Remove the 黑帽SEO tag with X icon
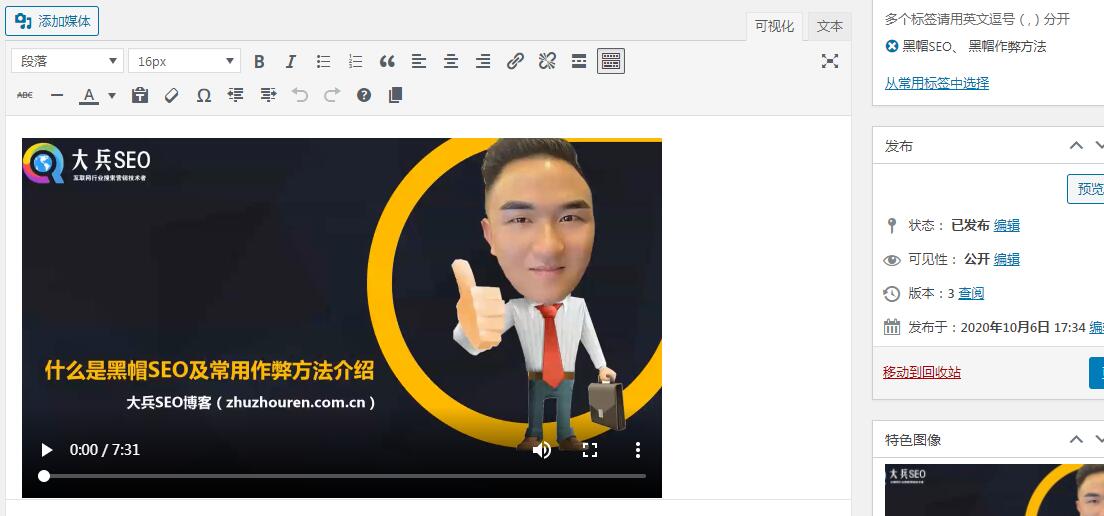Image resolution: width=1104 pixels, height=516 pixels. 892,46
